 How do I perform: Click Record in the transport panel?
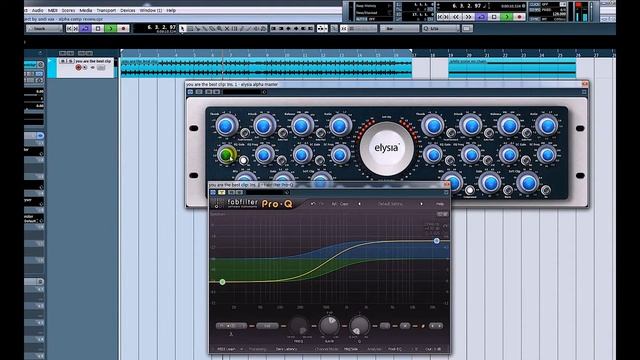(519, 17)
